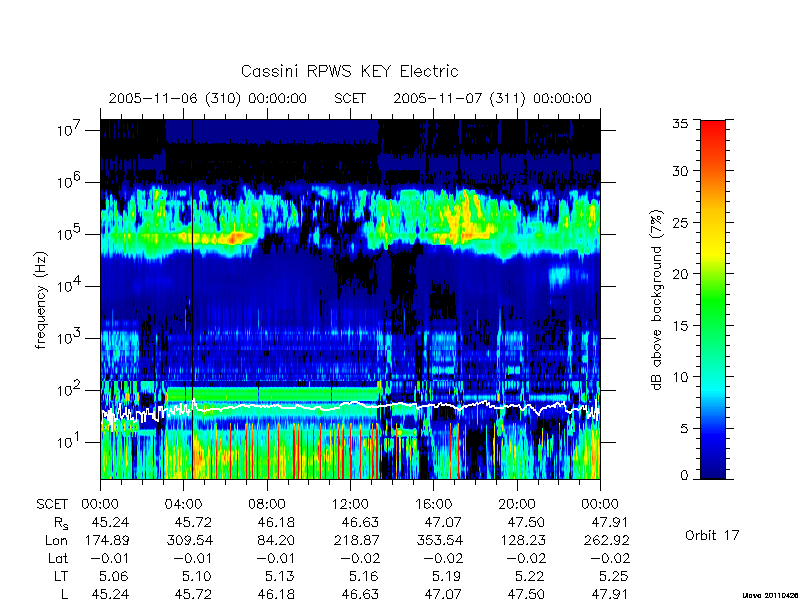Click the 12:00 time tick label

[350, 504]
